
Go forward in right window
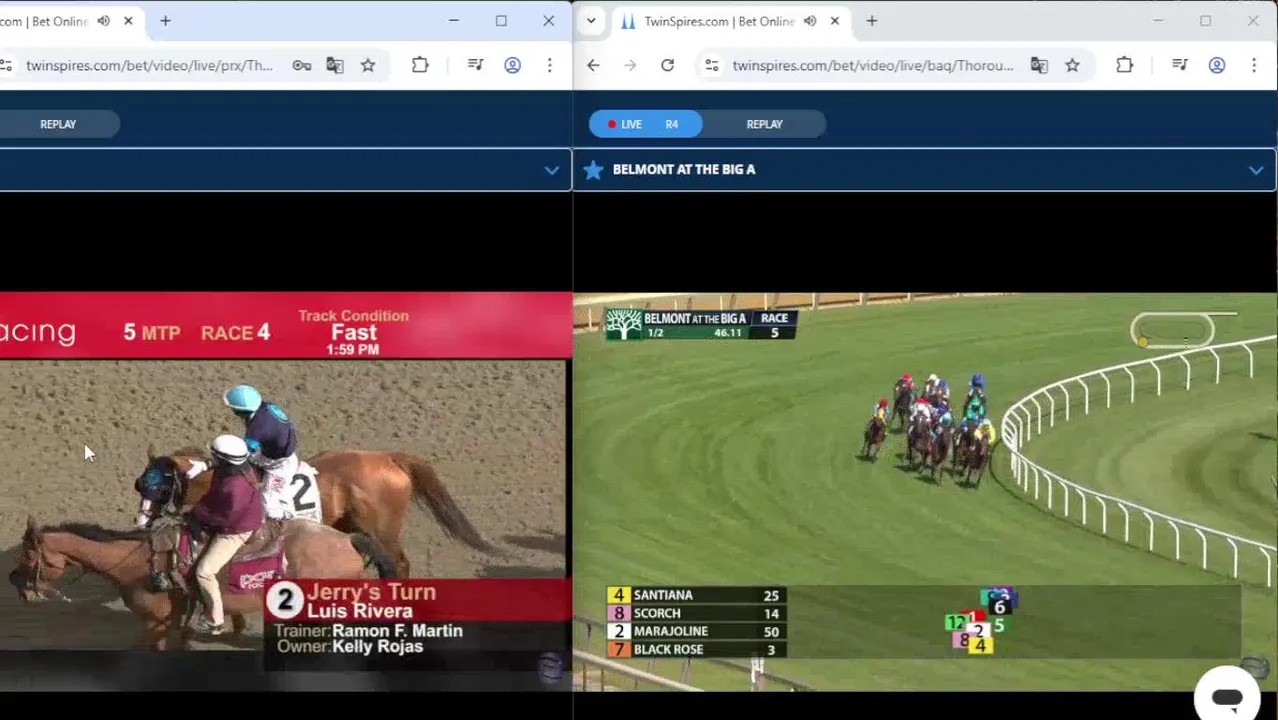click(630, 66)
